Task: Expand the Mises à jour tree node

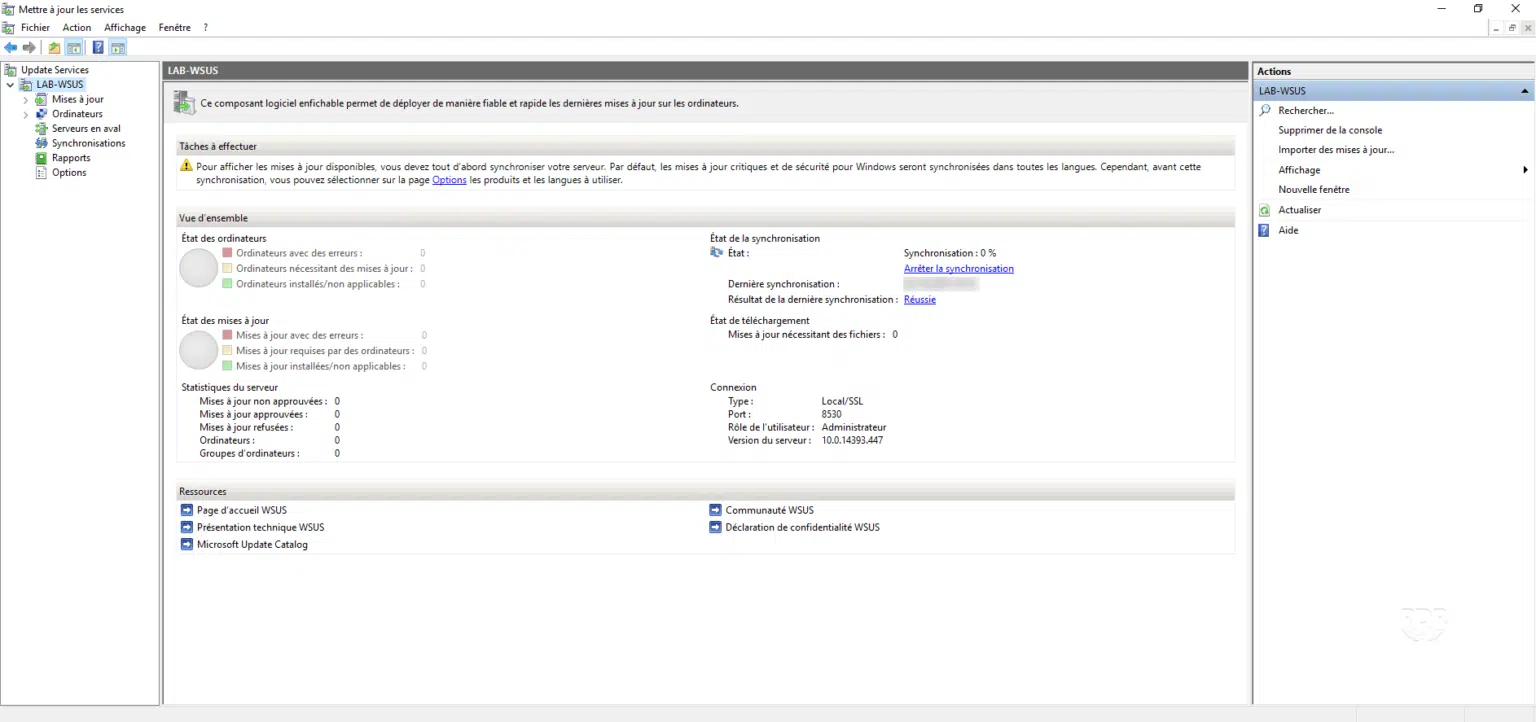Action: 26,100
